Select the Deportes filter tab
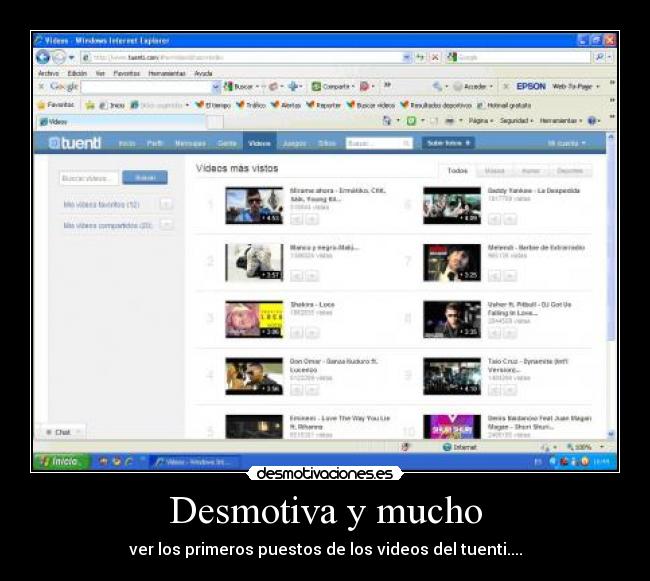 [x=570, y=171]
